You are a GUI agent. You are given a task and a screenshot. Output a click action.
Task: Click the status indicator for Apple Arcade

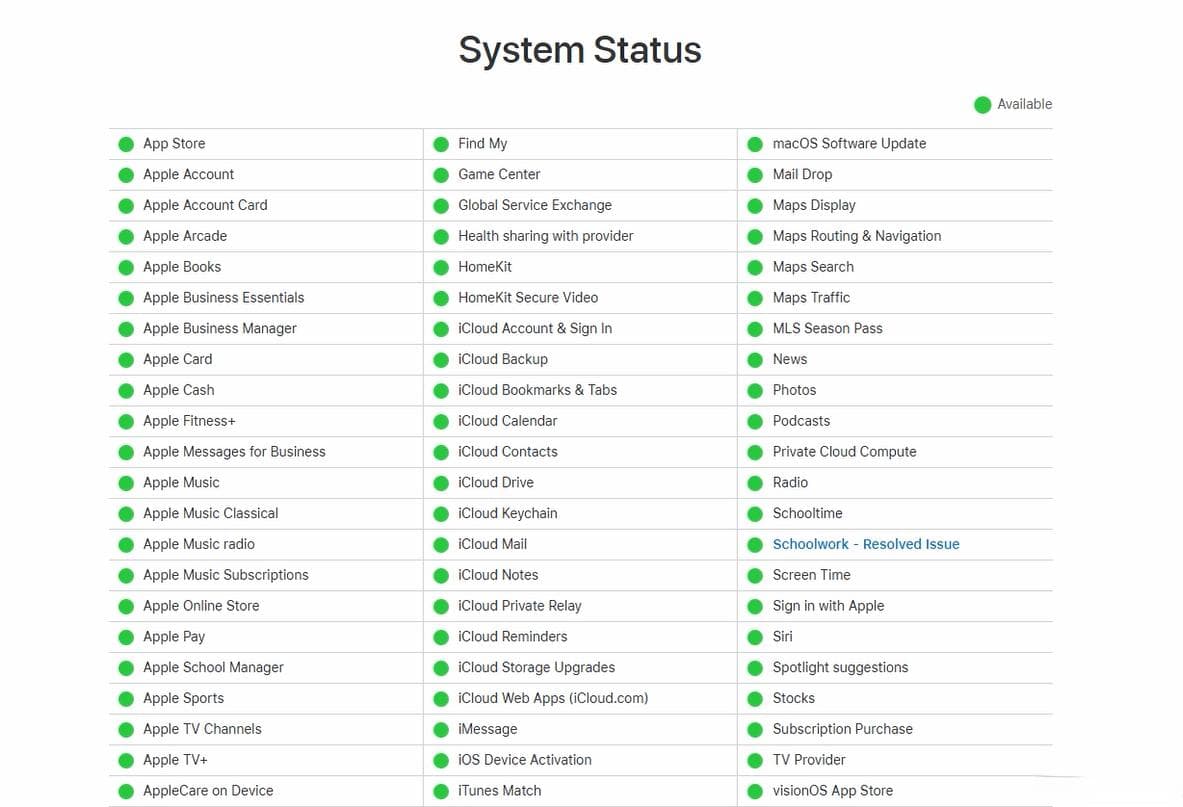126,237
